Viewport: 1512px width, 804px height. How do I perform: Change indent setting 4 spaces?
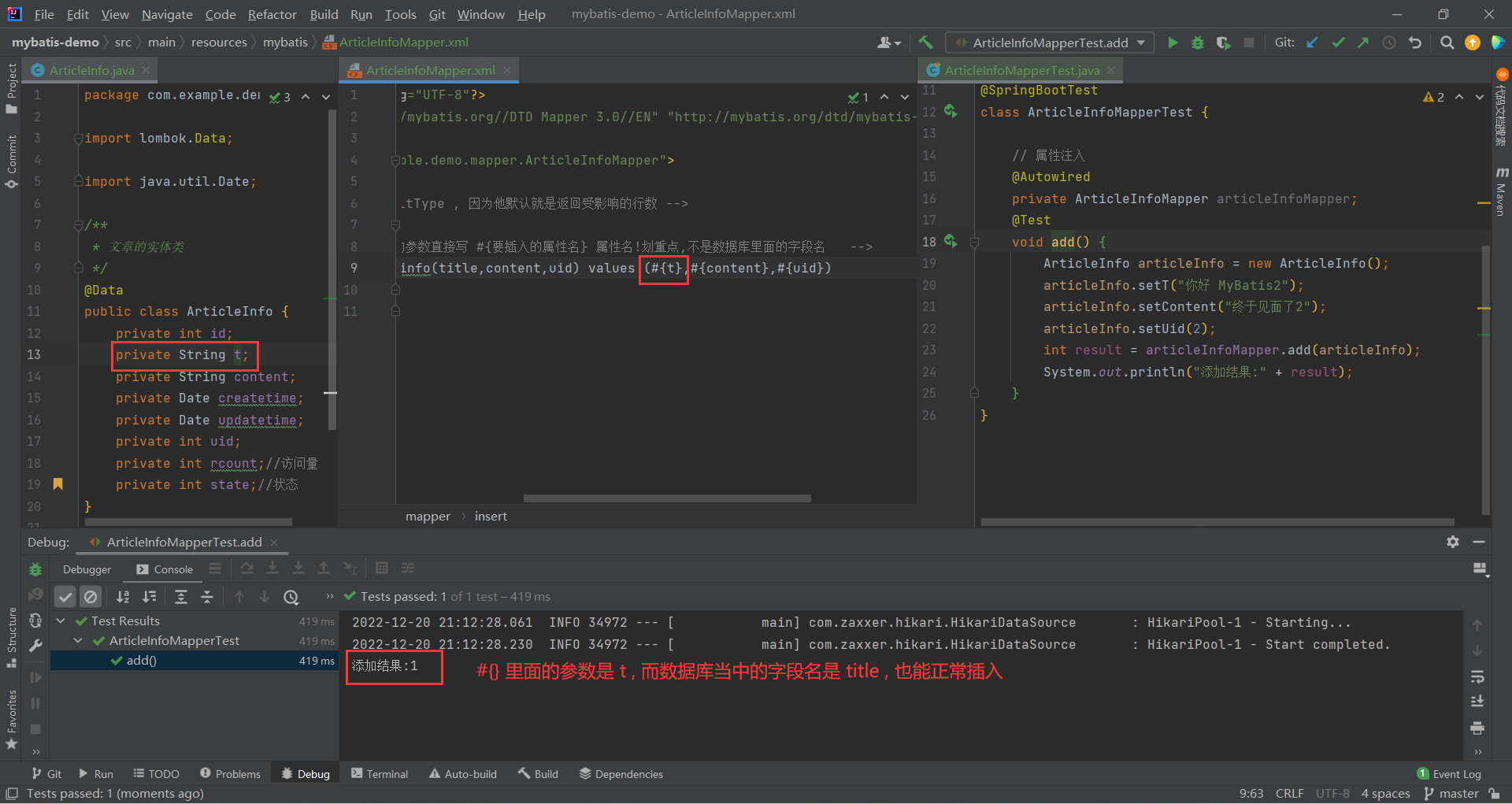(x=1385, y=794)
